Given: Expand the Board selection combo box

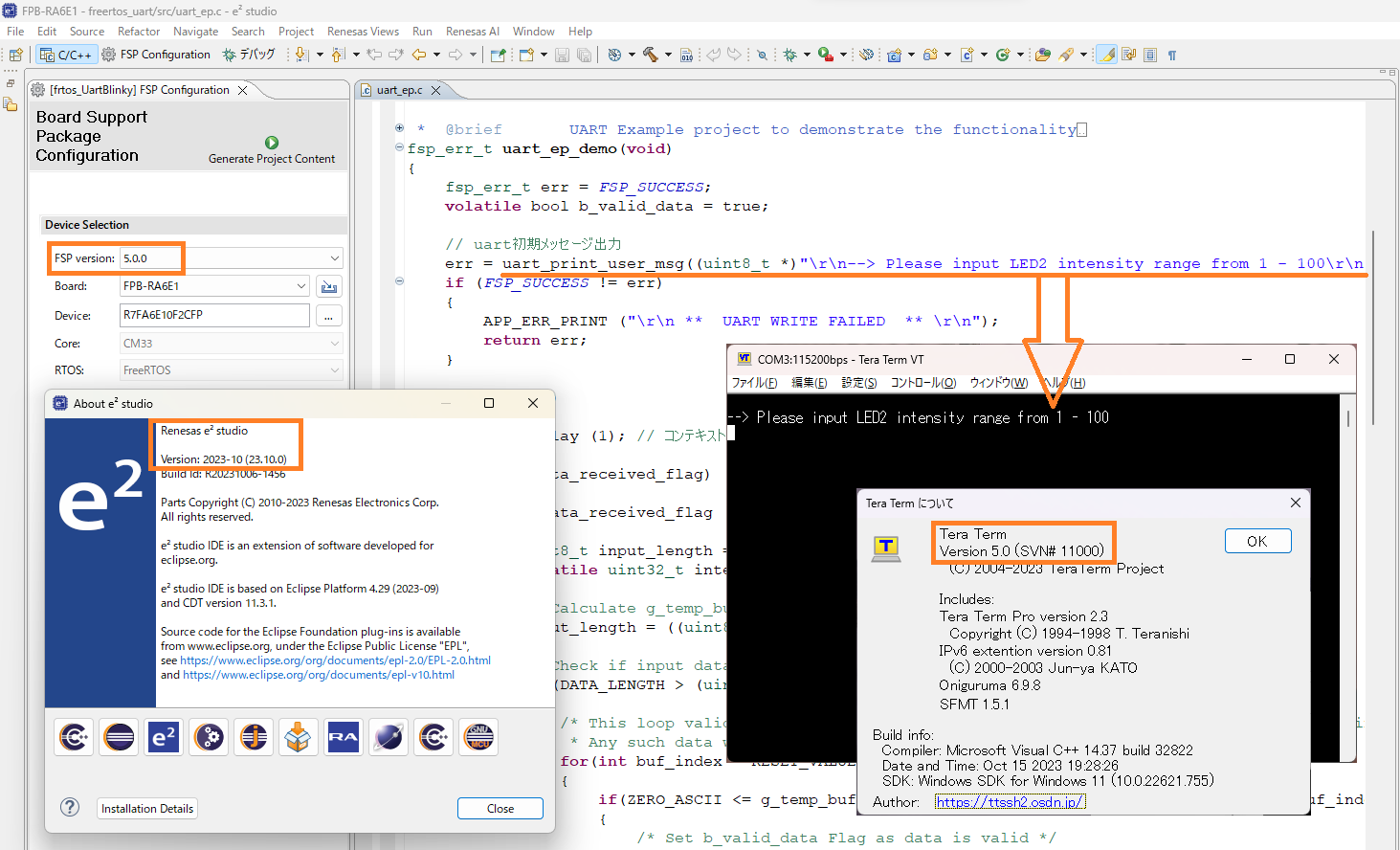Looking at the screenshot, I should point(301,286).
